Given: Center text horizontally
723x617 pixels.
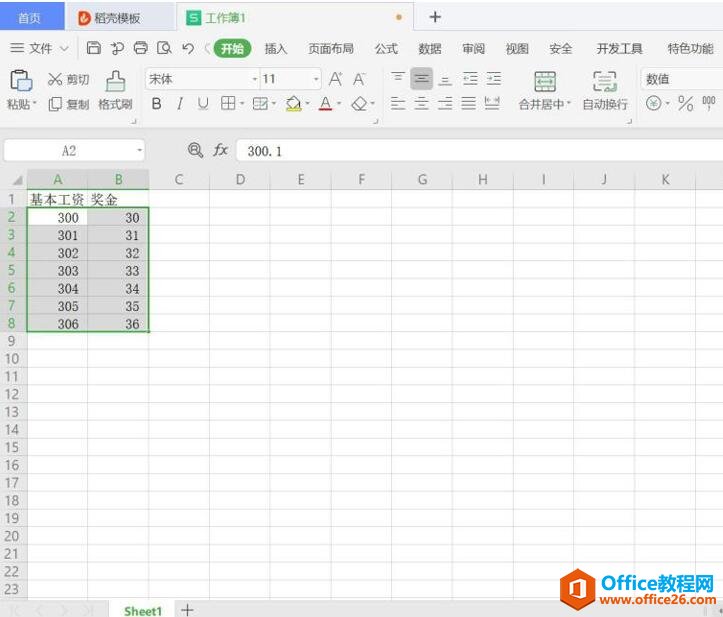Looking at the screenshot, I should pos(421,103).
